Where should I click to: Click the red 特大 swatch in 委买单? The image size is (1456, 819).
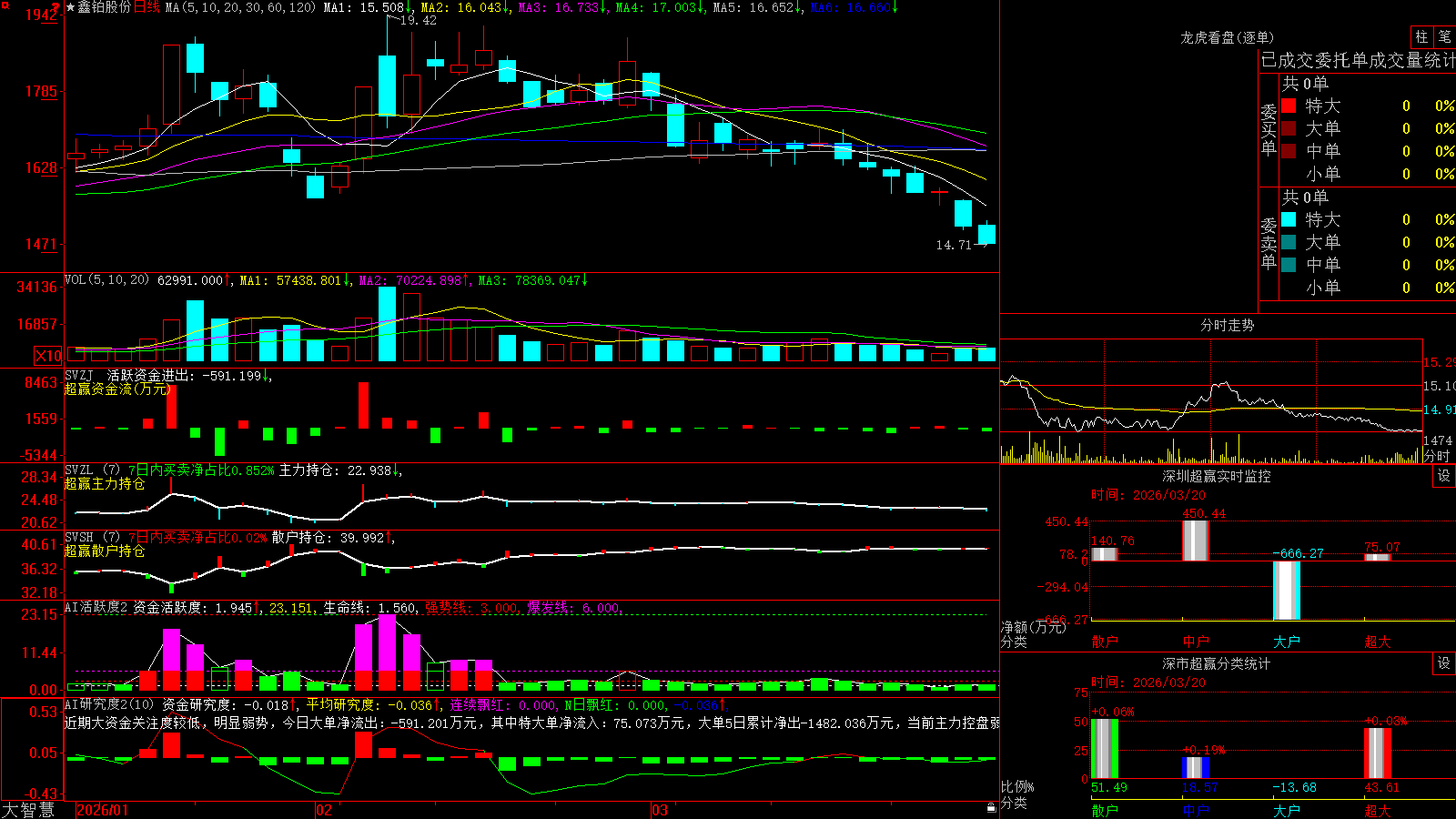[x=1289, y=106]
